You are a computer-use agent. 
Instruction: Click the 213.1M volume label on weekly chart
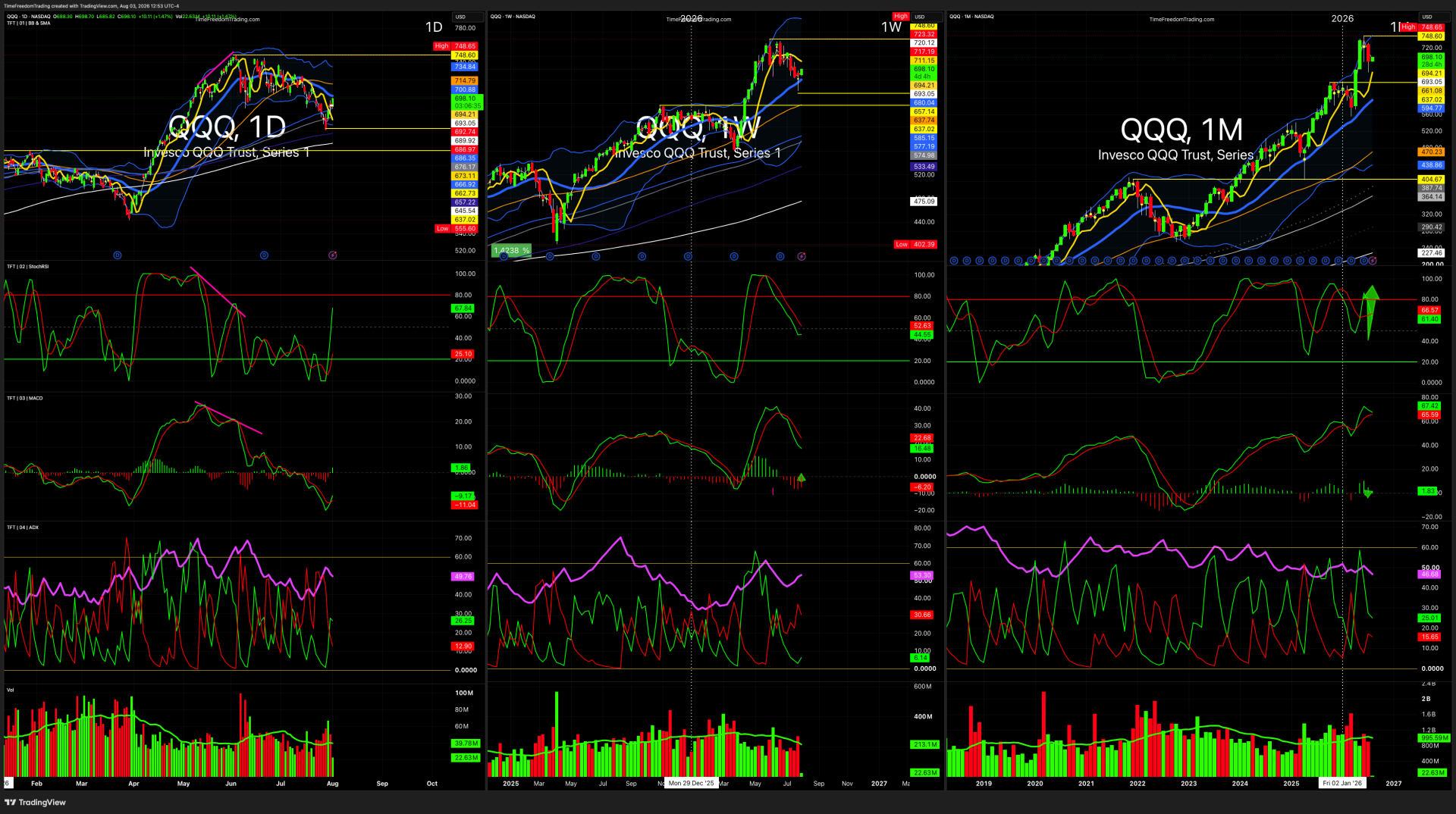pyautogui.click(x=925, y=744)
